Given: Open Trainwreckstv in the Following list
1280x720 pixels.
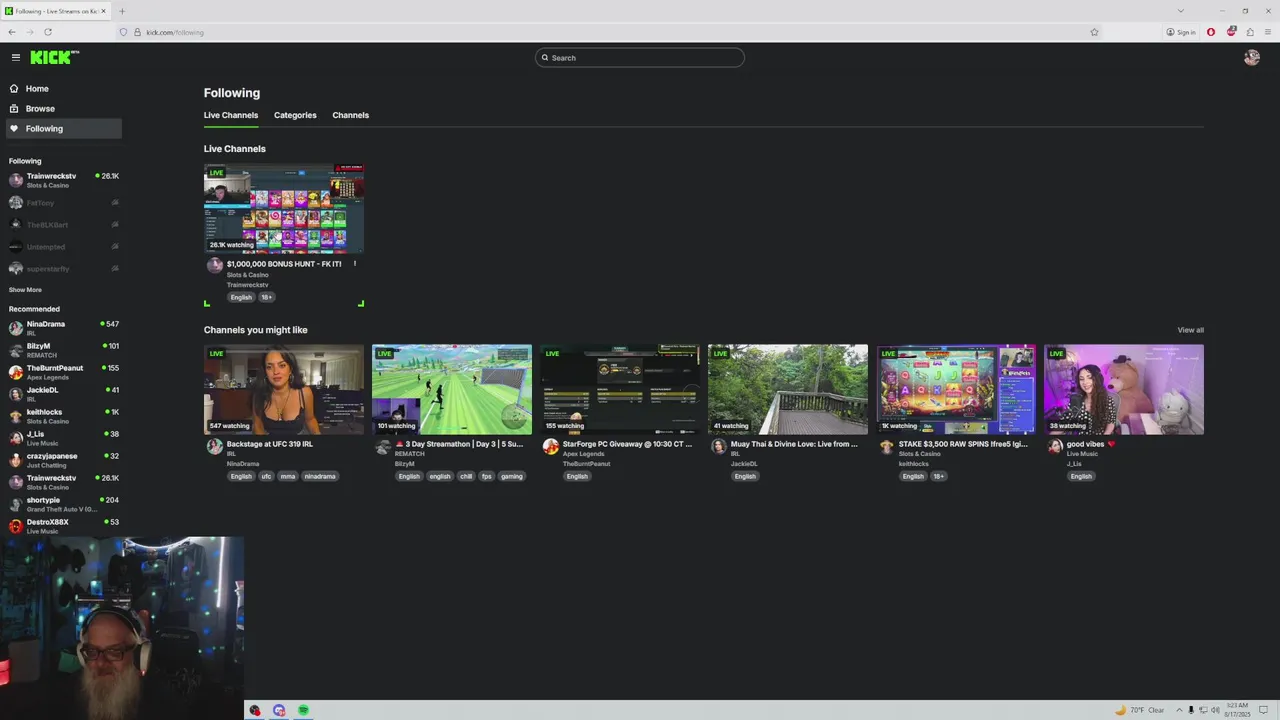Looking at the screenshot, I should point(63,180).
